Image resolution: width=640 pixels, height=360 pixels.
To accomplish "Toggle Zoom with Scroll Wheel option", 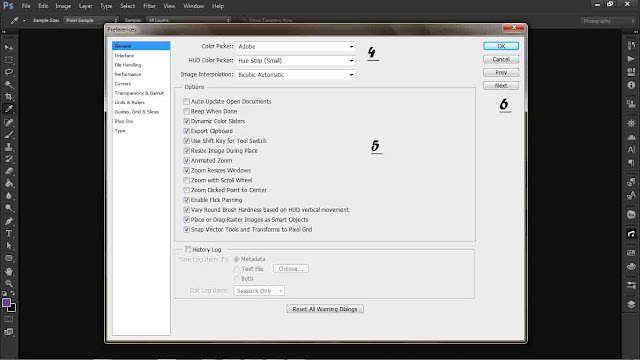I will [187, 180].
